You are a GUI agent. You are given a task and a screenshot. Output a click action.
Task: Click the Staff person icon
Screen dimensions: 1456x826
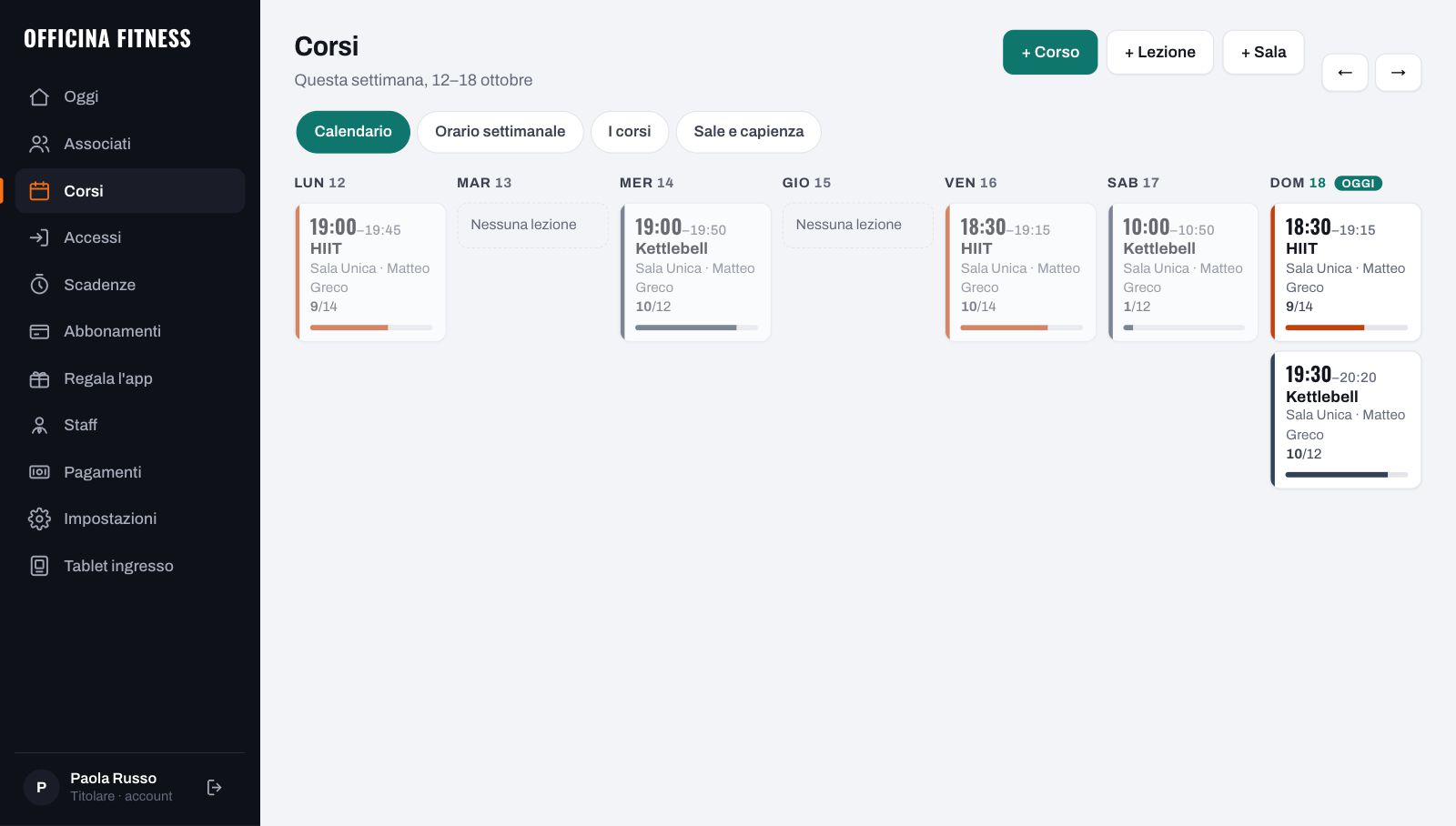point(39,425)
